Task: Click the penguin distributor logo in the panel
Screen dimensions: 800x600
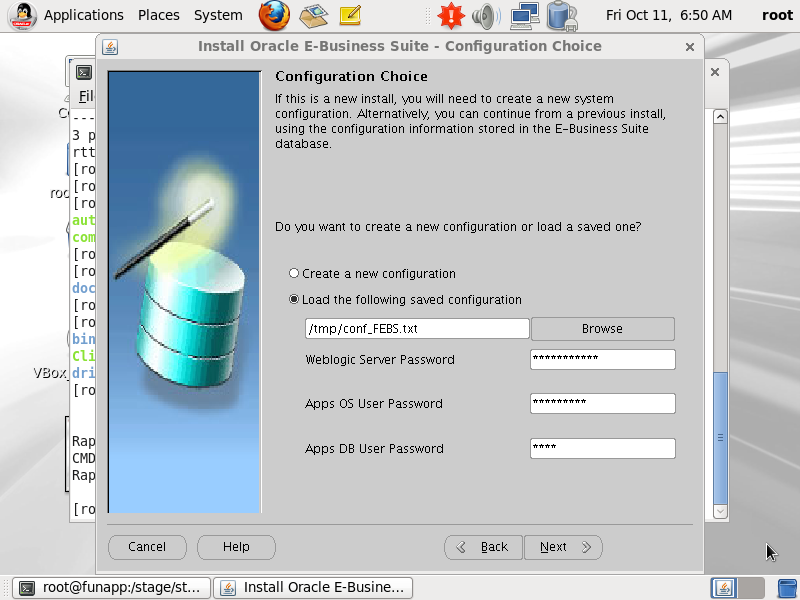Action: pos(21,15)
